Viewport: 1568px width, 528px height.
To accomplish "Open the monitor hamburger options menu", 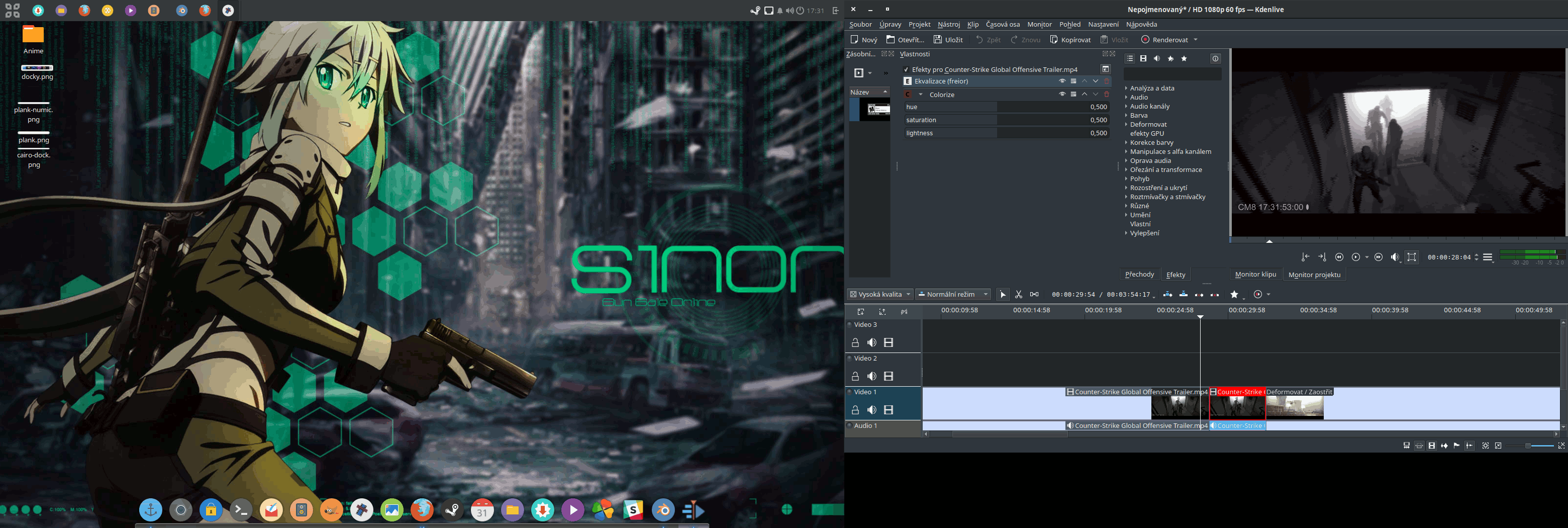I will (x=1488, y=257).
